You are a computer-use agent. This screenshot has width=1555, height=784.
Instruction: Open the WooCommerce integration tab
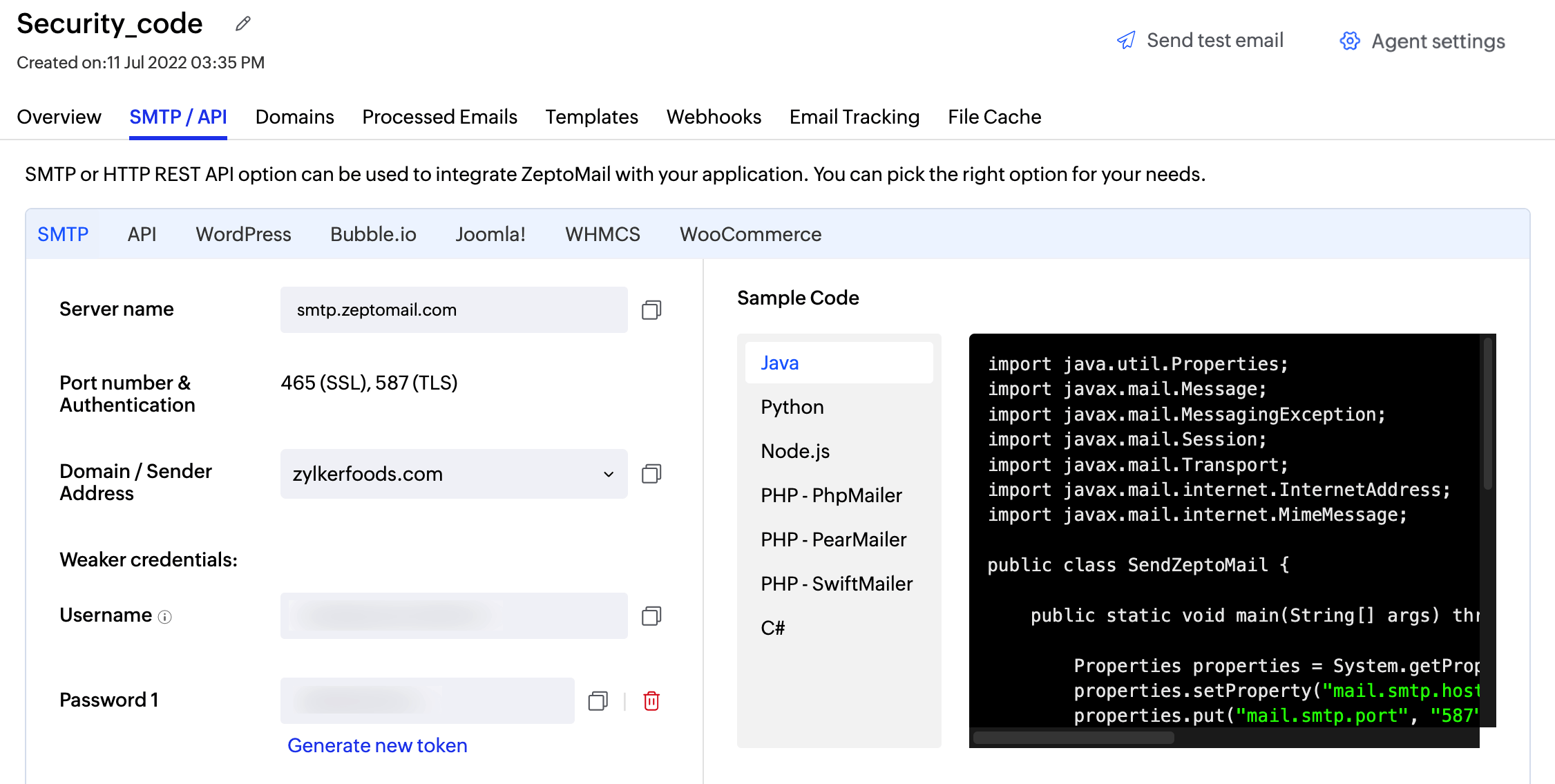pyautogui.click(x=750, y=234)
